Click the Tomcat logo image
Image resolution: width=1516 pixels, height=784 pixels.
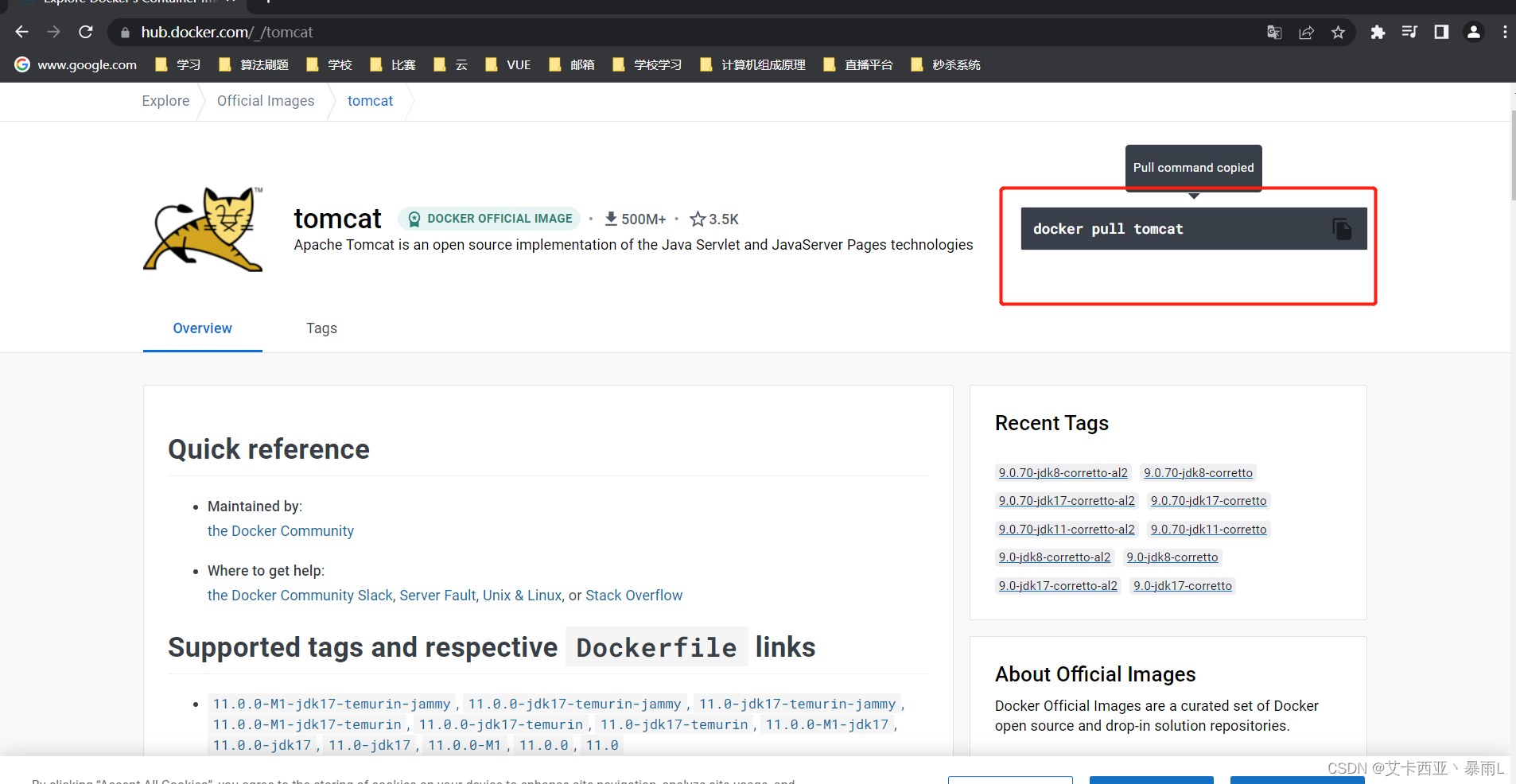(x=203, y=229)
